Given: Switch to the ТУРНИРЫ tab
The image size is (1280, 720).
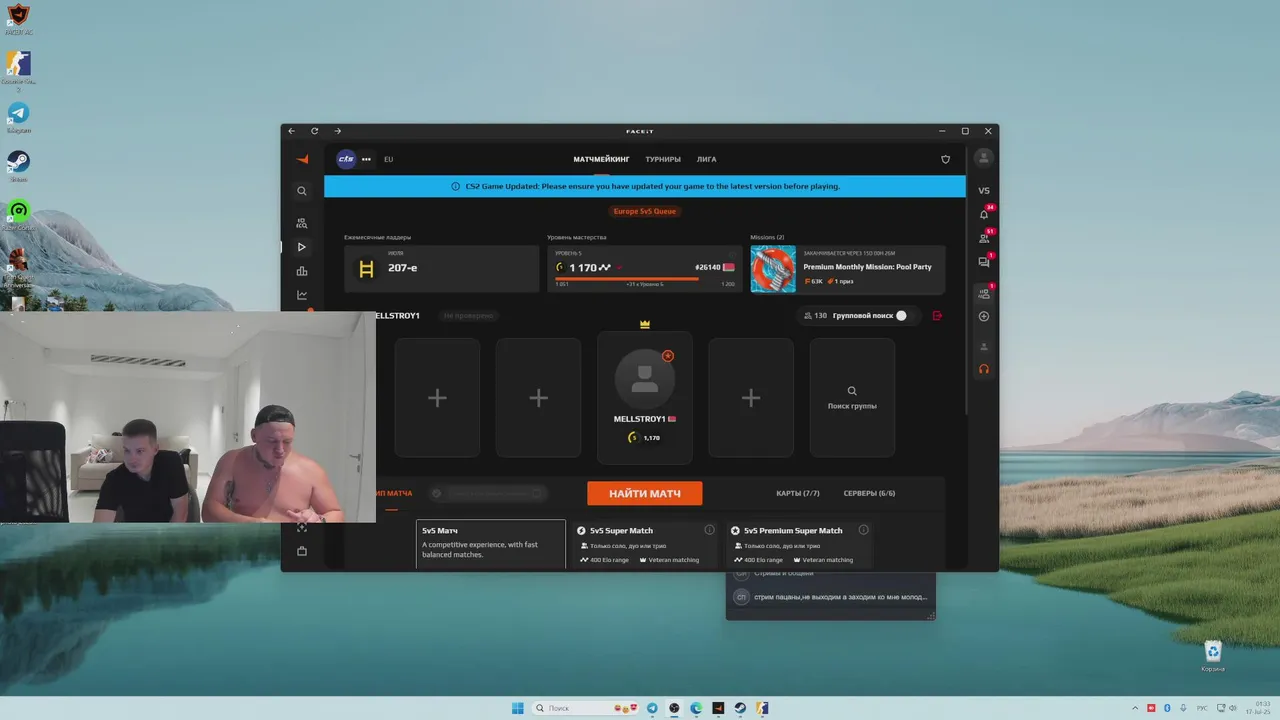Looking at the screenshot, I should click(663, 159).
